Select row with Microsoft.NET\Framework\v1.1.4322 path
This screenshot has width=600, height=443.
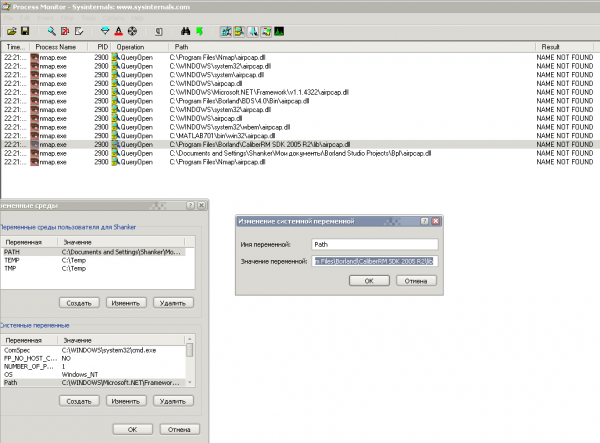pyautogui.click(x=299, y=92)
